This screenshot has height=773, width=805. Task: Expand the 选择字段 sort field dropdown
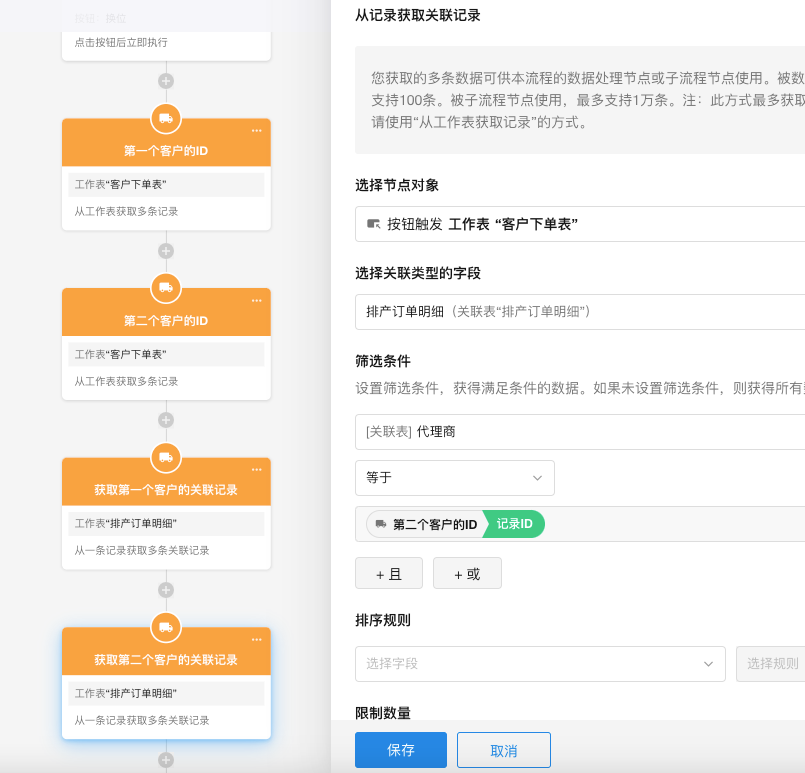pyautogui.click(x=540, y=663)
